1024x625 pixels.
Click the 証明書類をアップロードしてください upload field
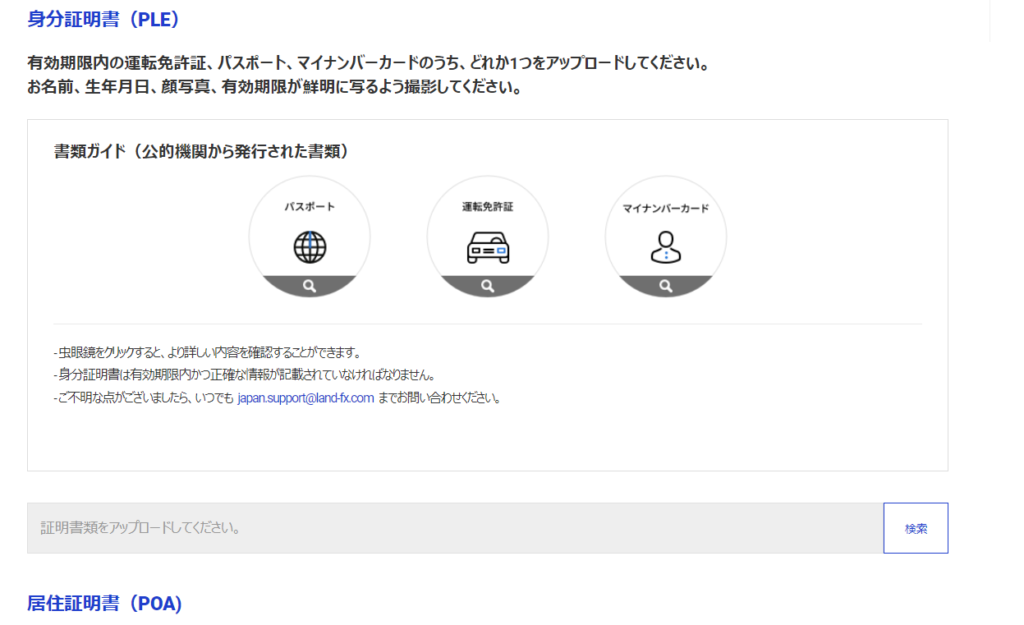tap(455, 528)
